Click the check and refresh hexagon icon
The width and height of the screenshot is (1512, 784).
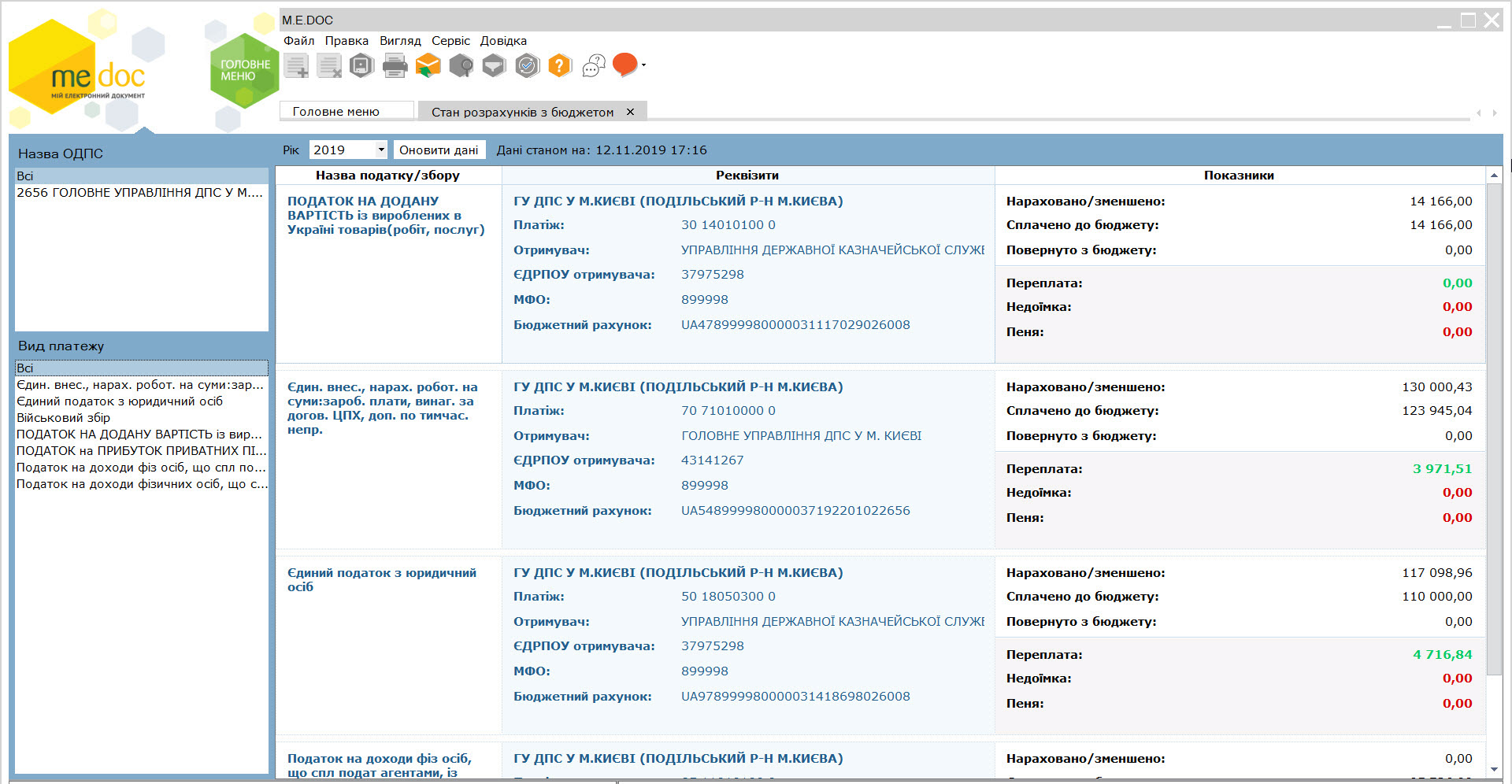click(528, 65)
